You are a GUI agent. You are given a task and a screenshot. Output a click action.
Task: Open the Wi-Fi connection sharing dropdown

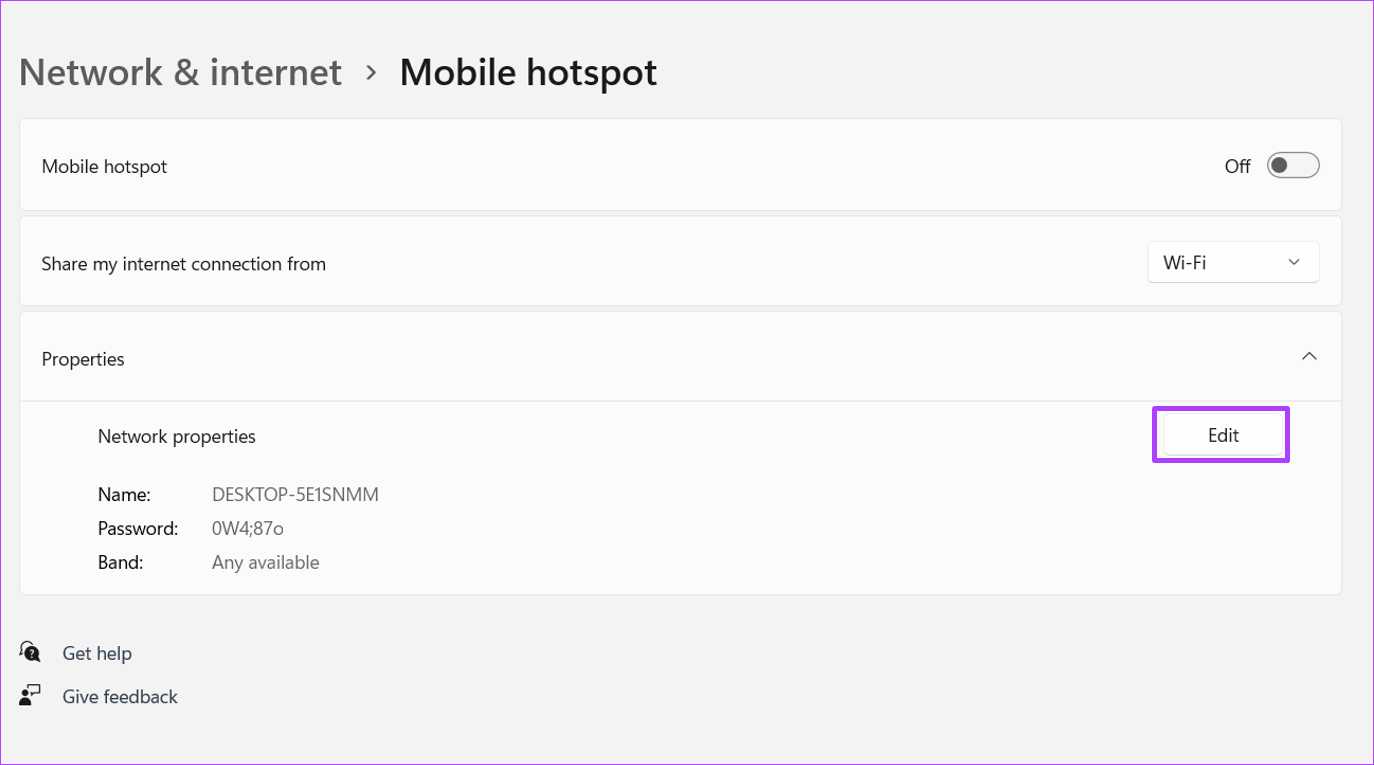coord(1233,263)
